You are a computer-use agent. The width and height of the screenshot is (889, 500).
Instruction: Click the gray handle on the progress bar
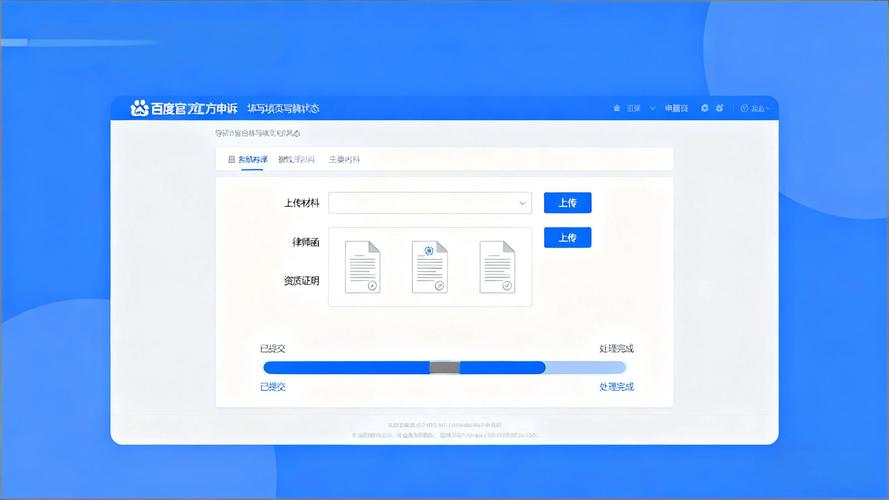pos(444,368)
